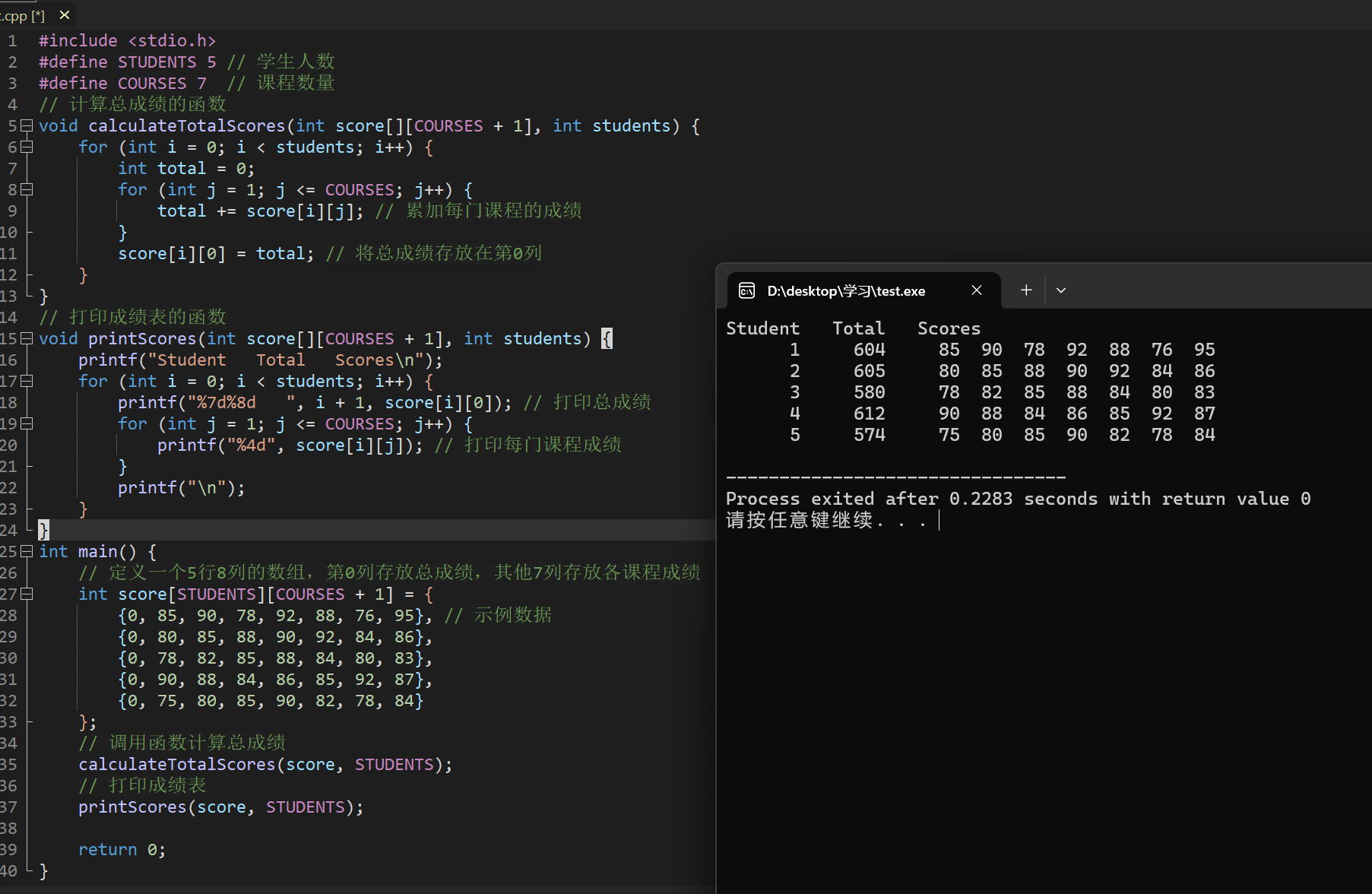This screenshot has width=1372, height=894.
Task: Click "COURSES 7" define on line 3
Action: (162, 83)
